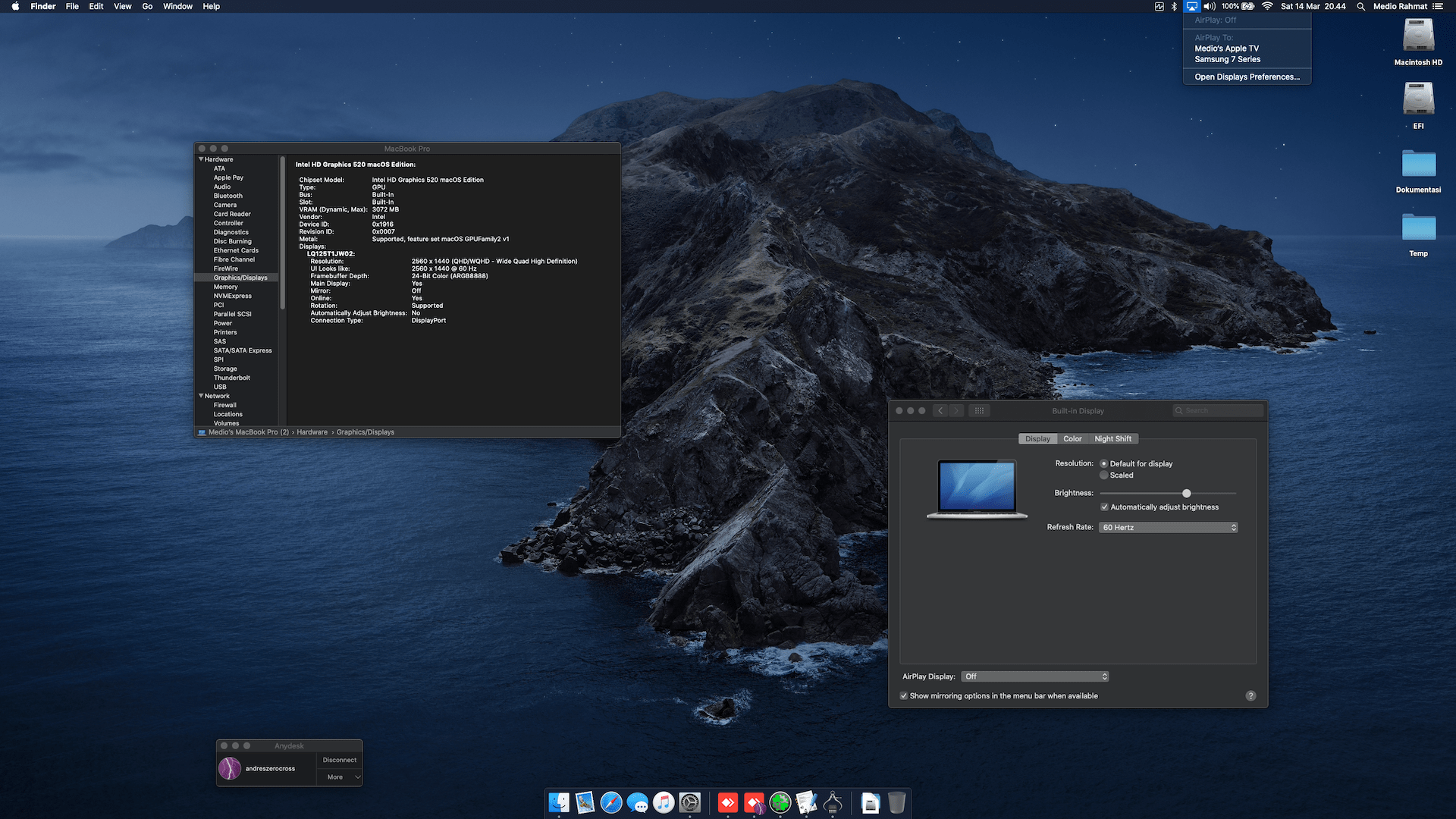
Task: Open the Edit menu
Action: (x=96, y=6)
